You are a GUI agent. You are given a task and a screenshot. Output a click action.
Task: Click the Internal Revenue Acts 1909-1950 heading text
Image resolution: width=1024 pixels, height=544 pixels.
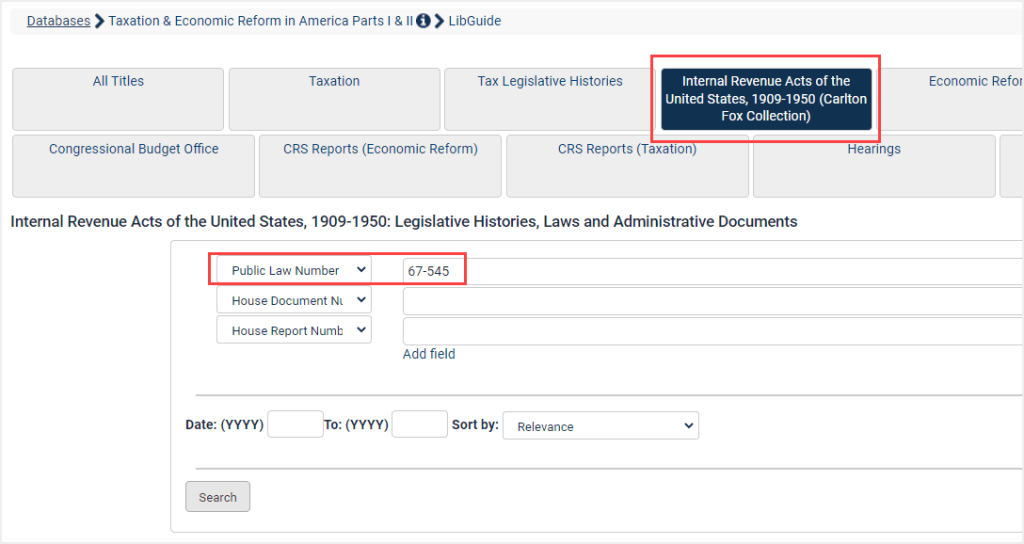(404, 221)
